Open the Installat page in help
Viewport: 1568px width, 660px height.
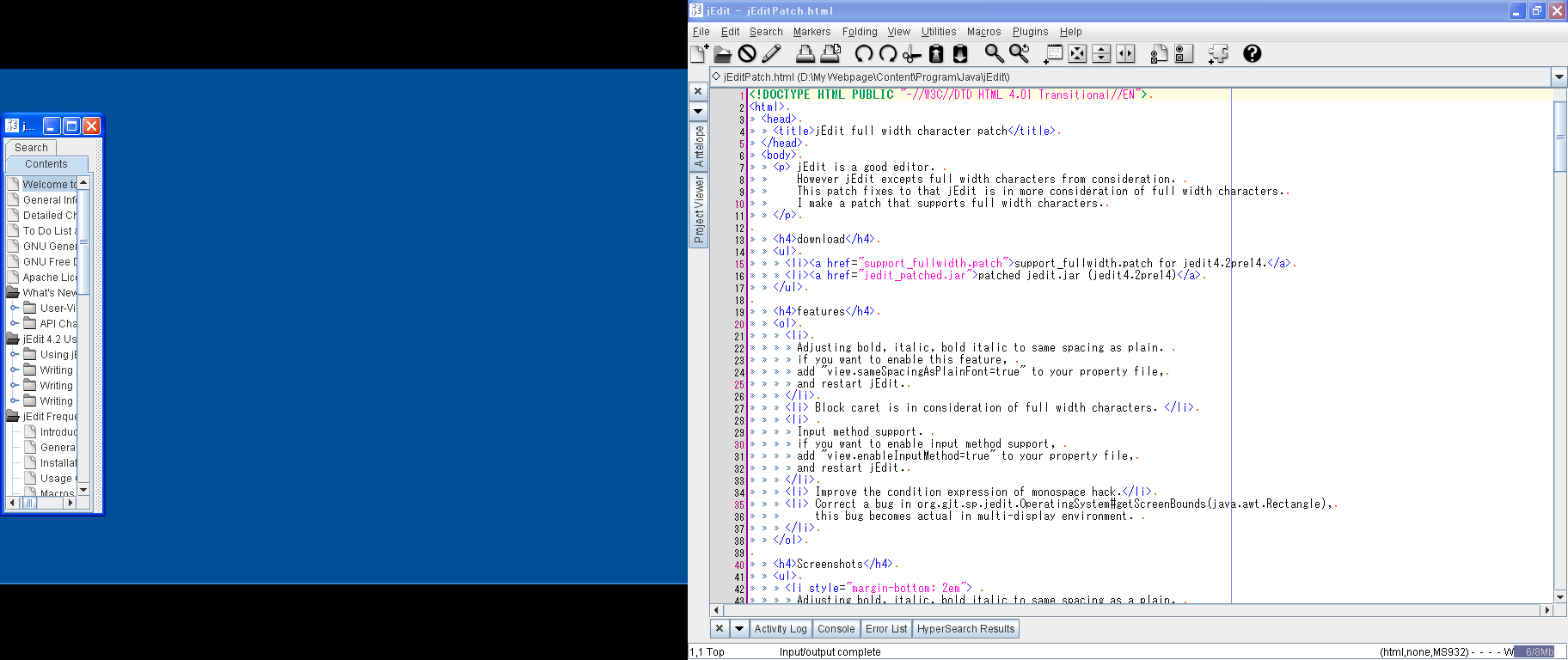coord(58,463)
